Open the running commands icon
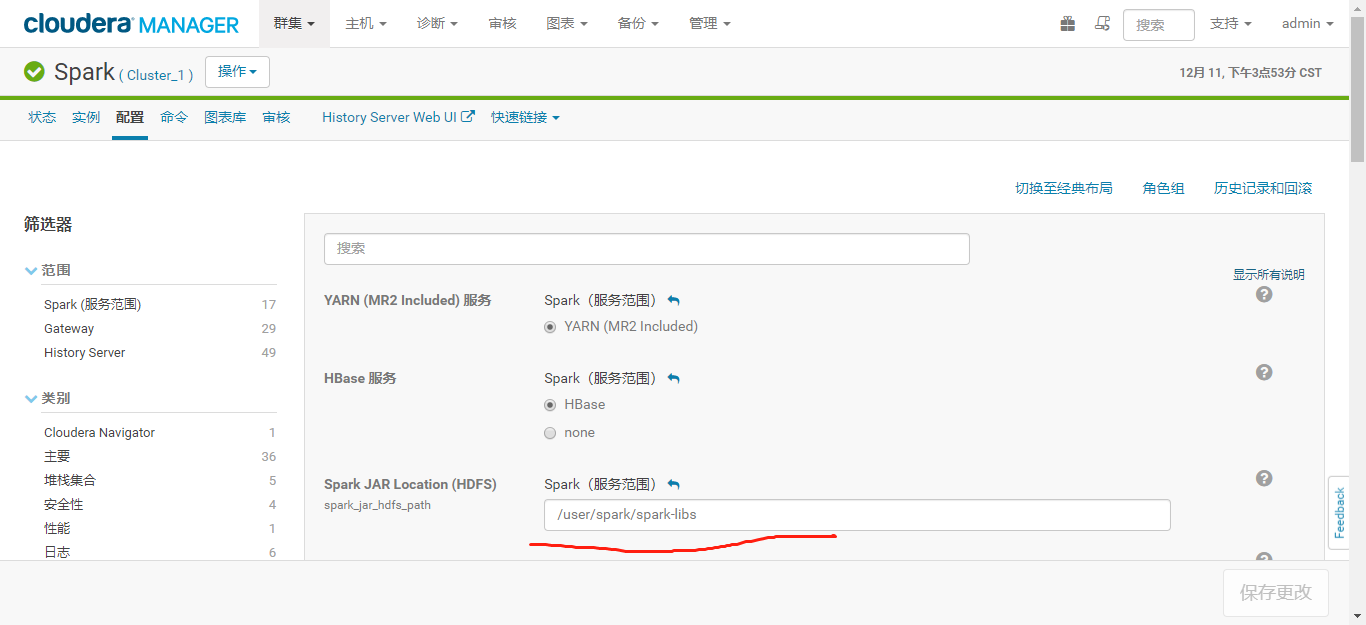The width and height of the screenshot is (1366, 625). [x=1103, y=24]
